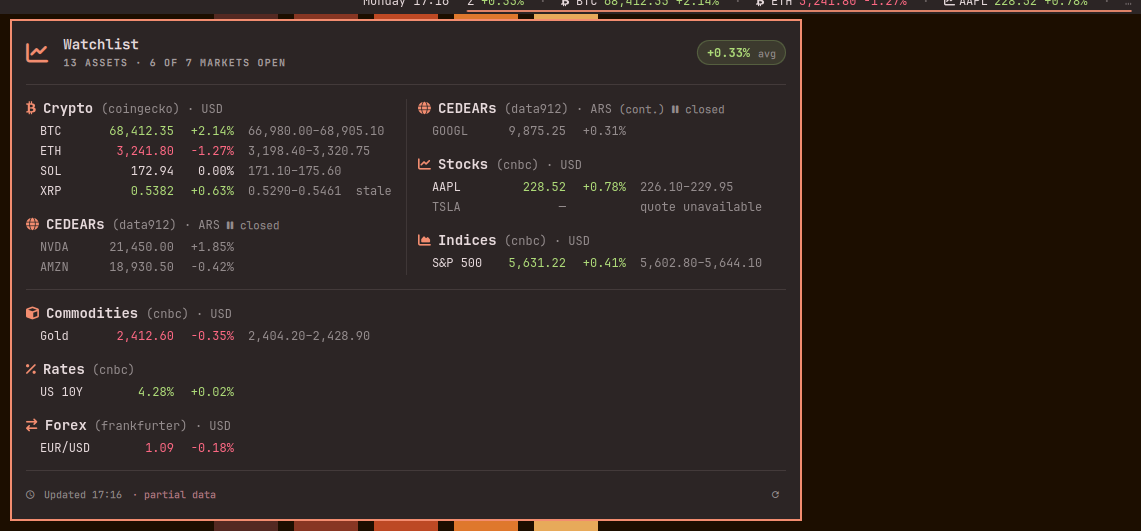Click the TSLA row symbol
This screenshot has width=1141, height=531.
[x=446, y=207]
